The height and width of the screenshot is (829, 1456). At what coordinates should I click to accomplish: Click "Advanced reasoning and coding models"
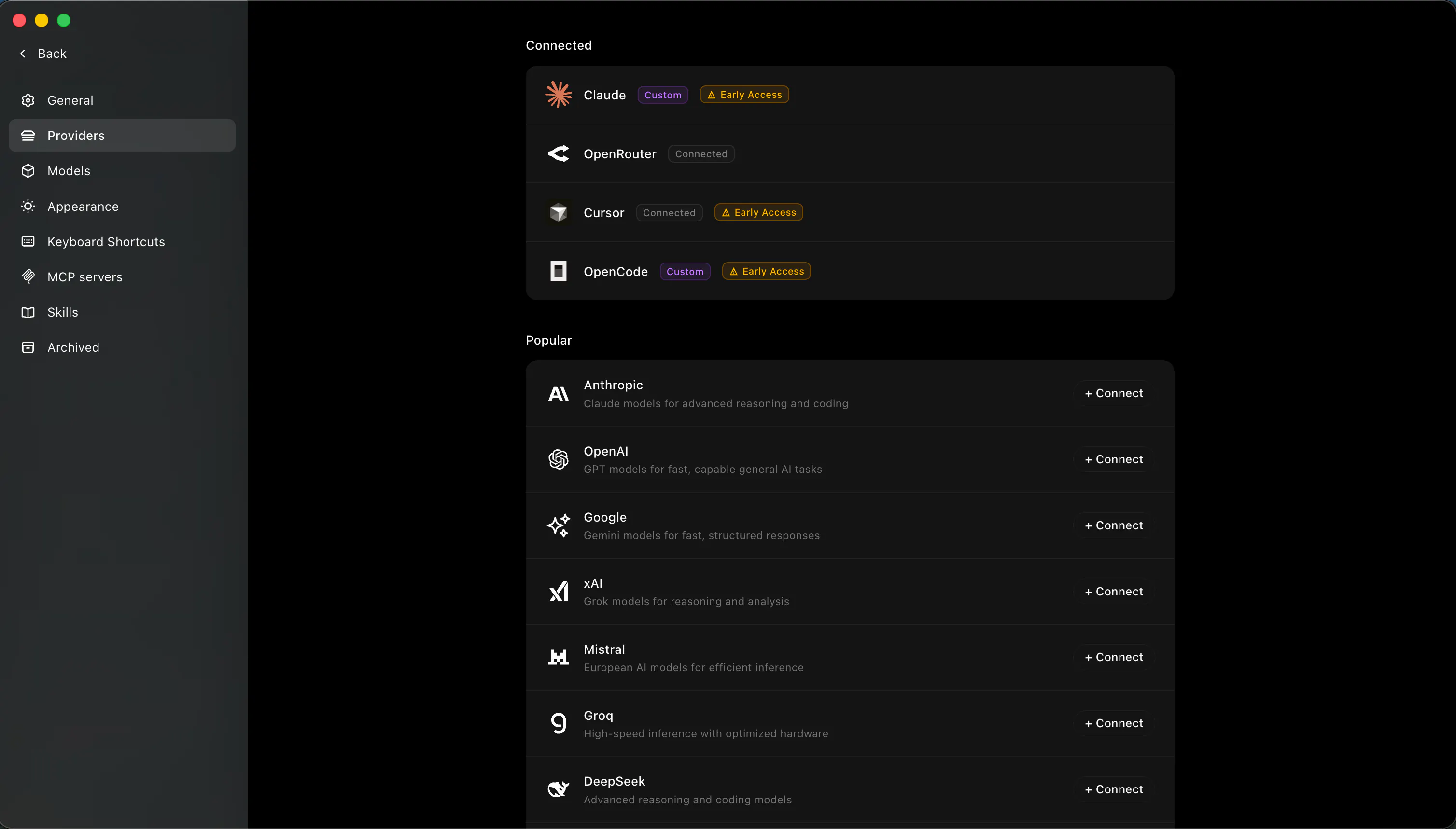(687, 800)
